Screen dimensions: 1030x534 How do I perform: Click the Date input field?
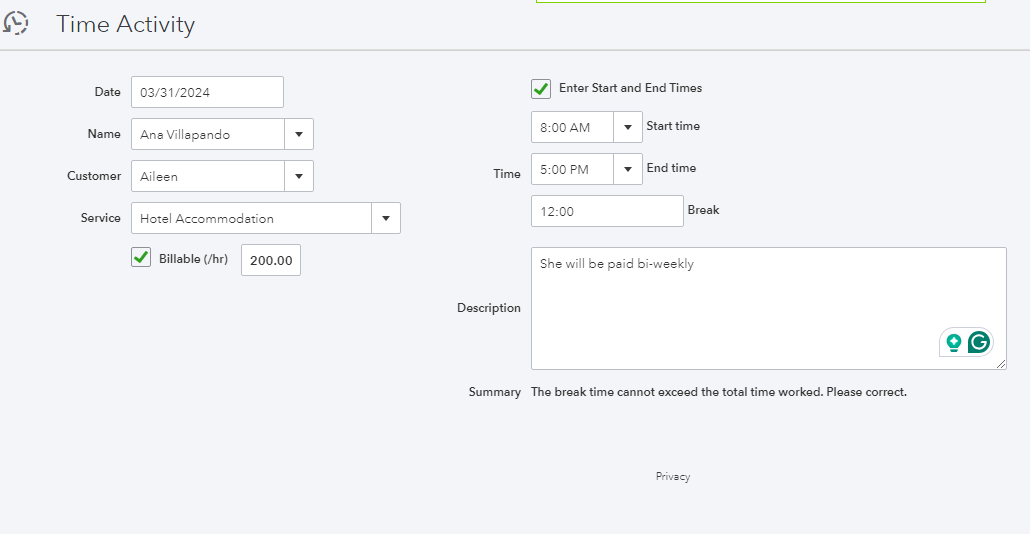(207, 92)
